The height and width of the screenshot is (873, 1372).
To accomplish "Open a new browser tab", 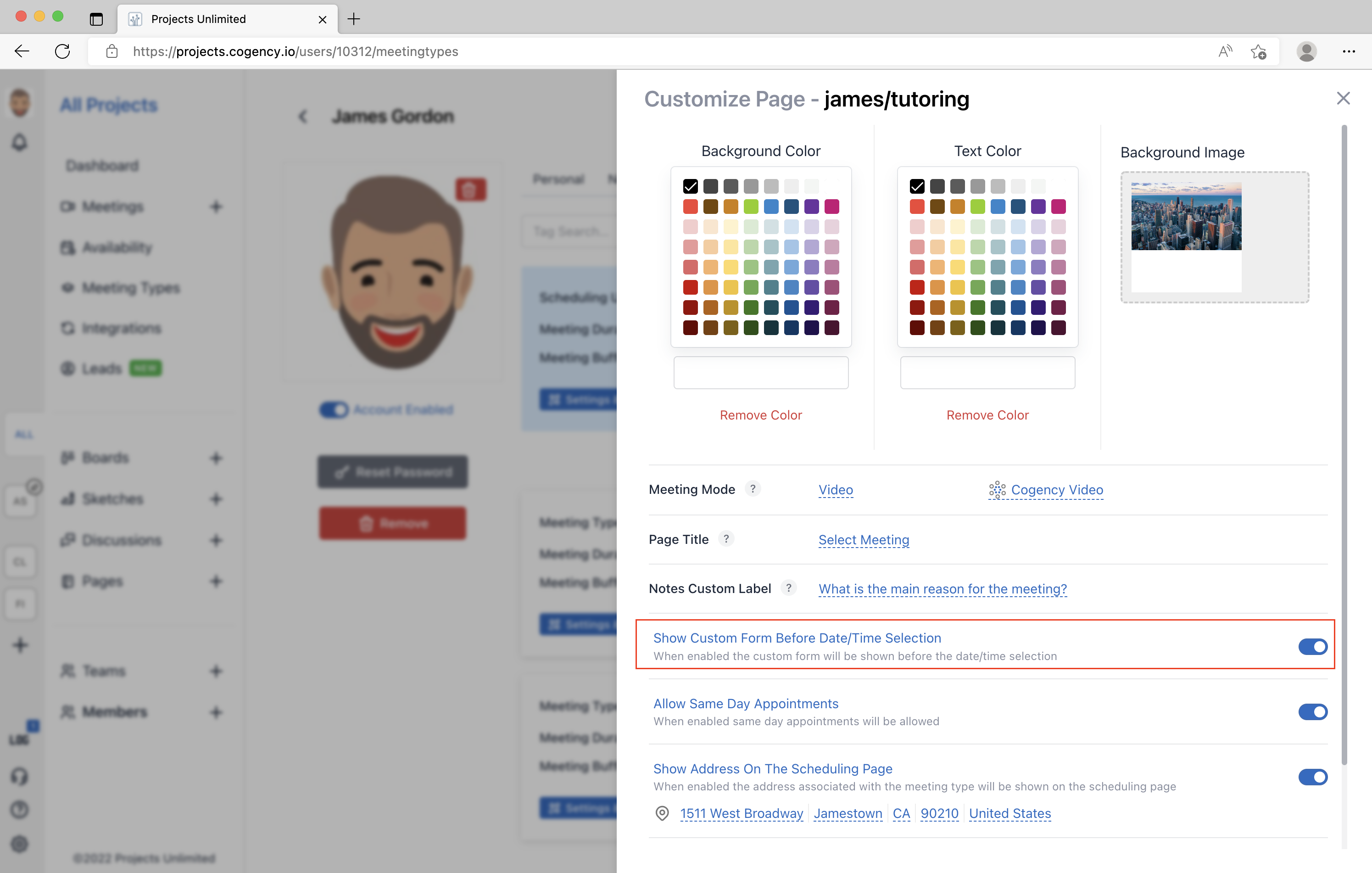I will (354, 19).
